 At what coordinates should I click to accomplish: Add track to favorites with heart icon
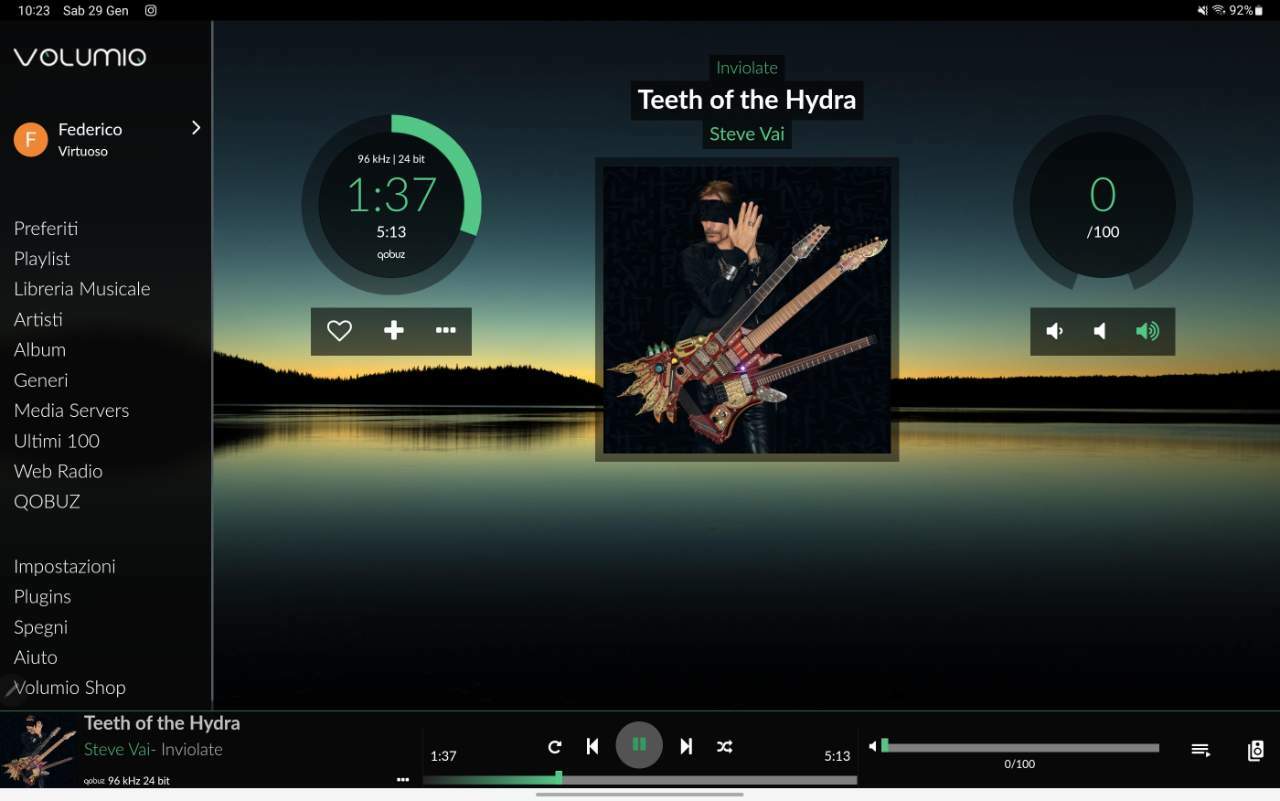click(339, 331)
